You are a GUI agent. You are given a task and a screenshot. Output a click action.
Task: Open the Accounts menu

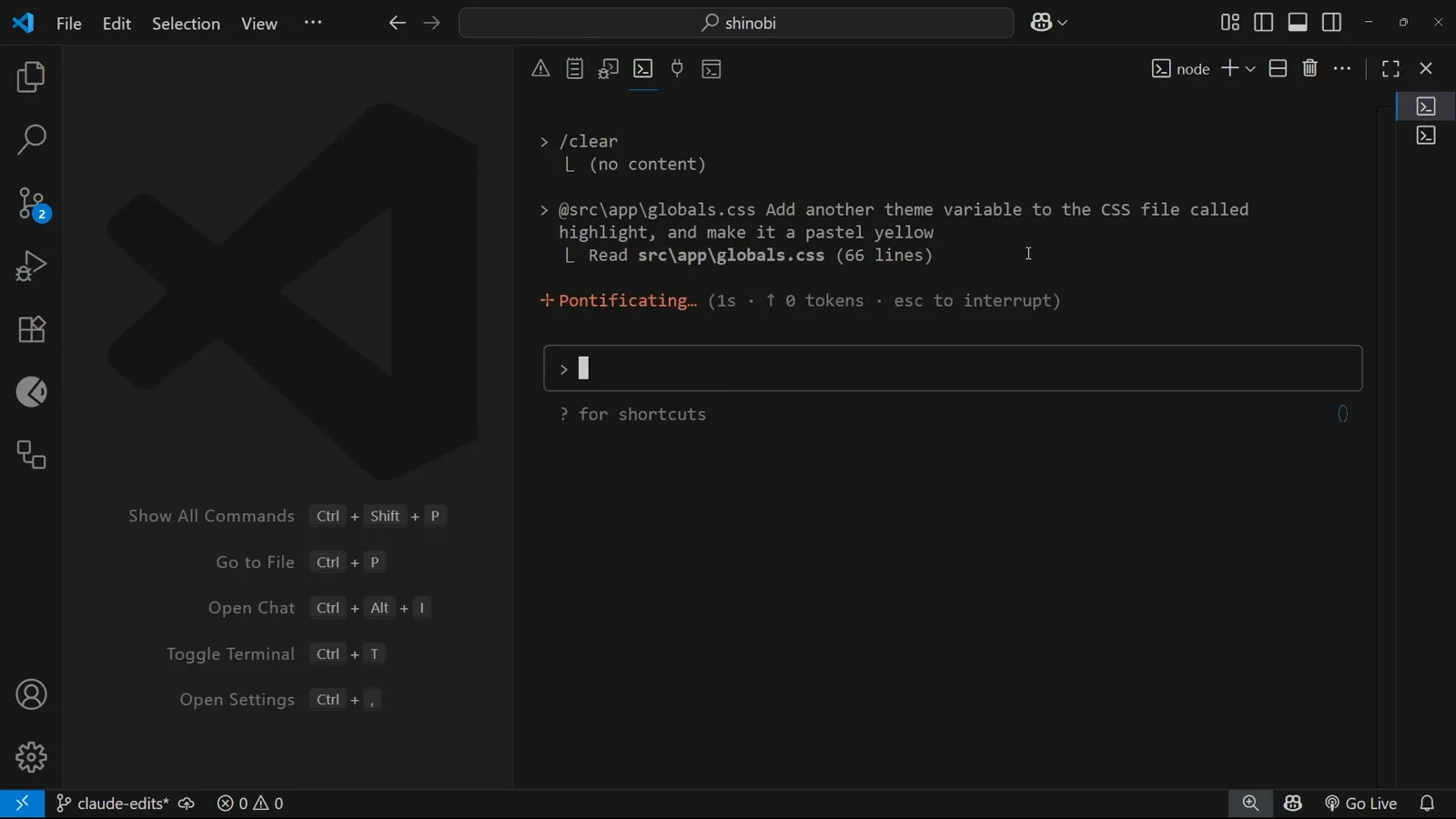[x=31, y=695]
